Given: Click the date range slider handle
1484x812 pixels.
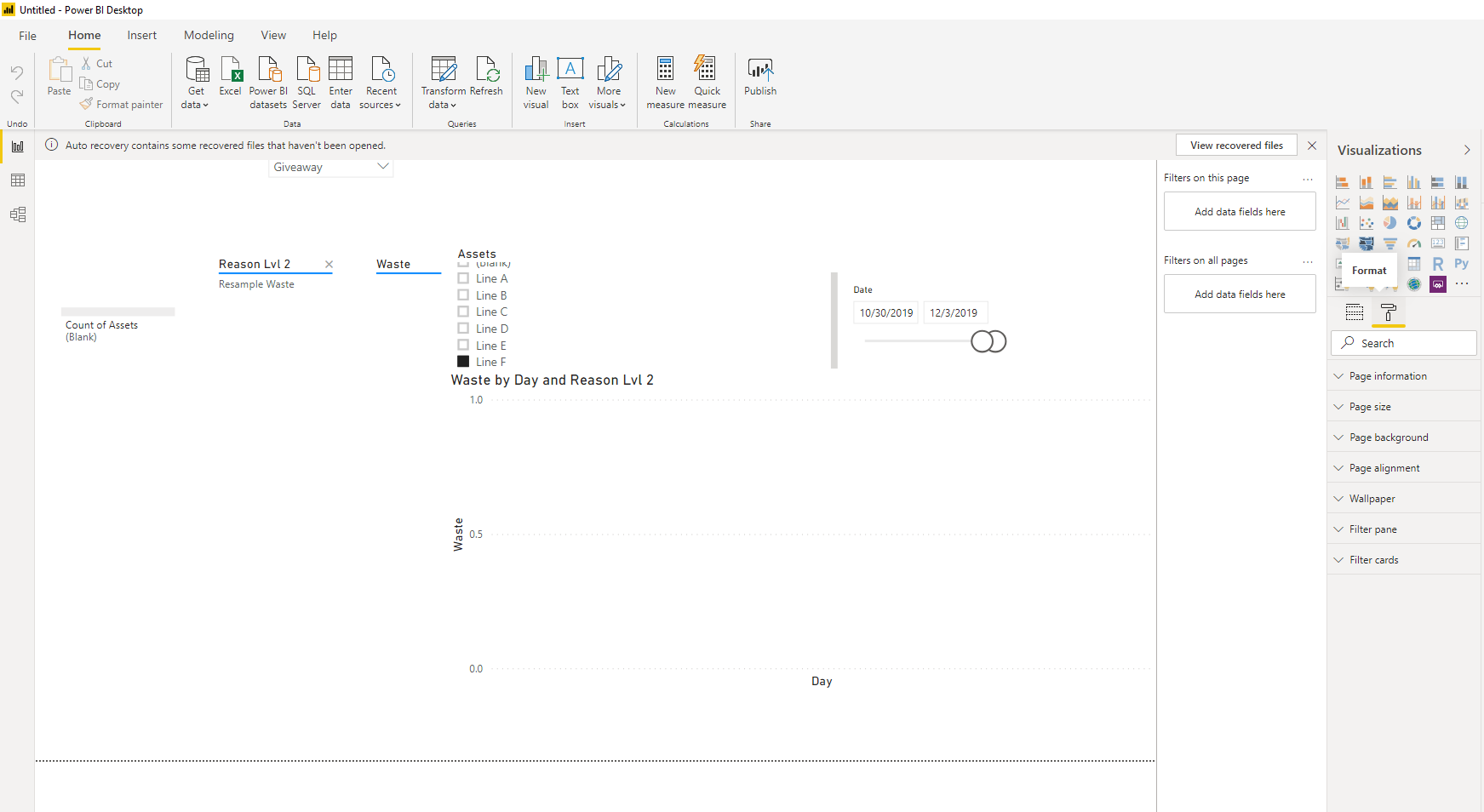Looking at the screenshot, I should tap(988, 341).
